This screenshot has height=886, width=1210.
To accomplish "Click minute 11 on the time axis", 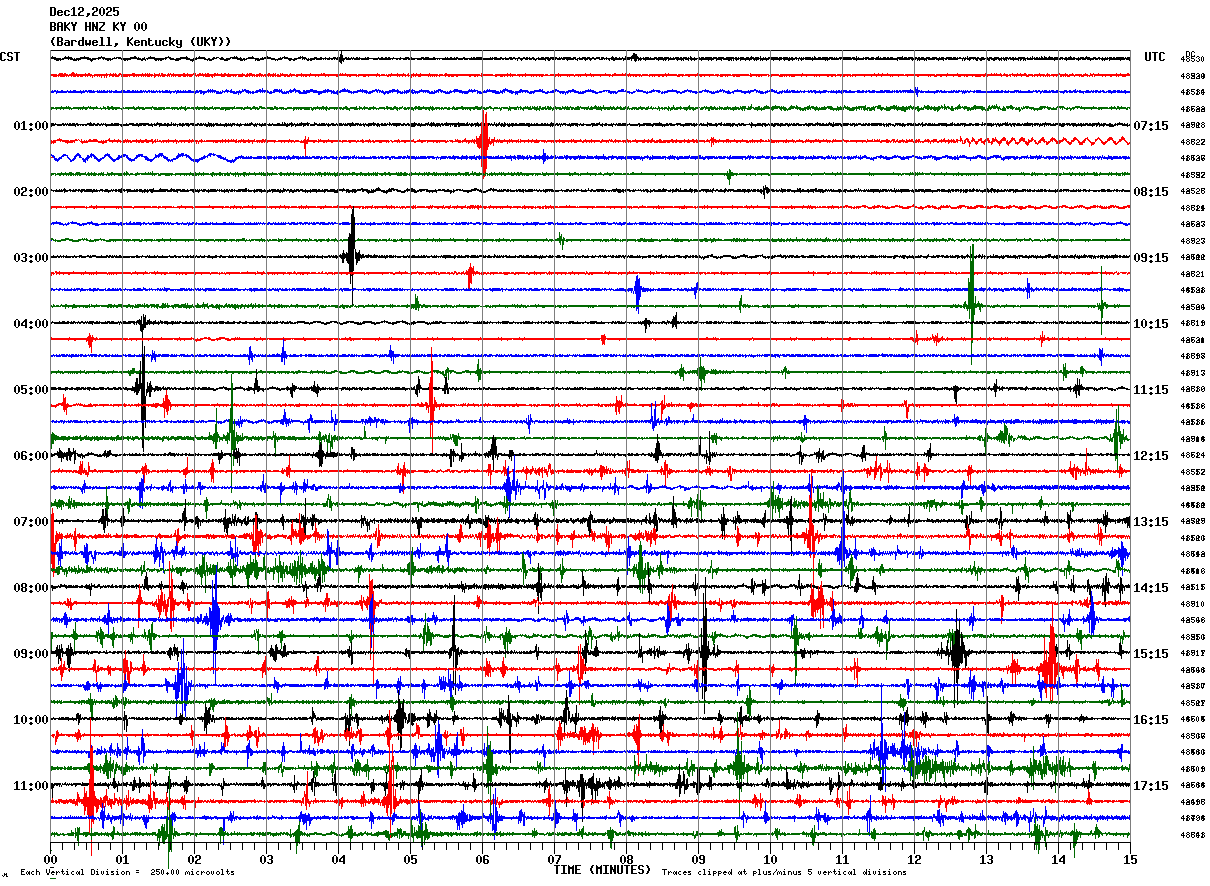I will tap(842, 859).
